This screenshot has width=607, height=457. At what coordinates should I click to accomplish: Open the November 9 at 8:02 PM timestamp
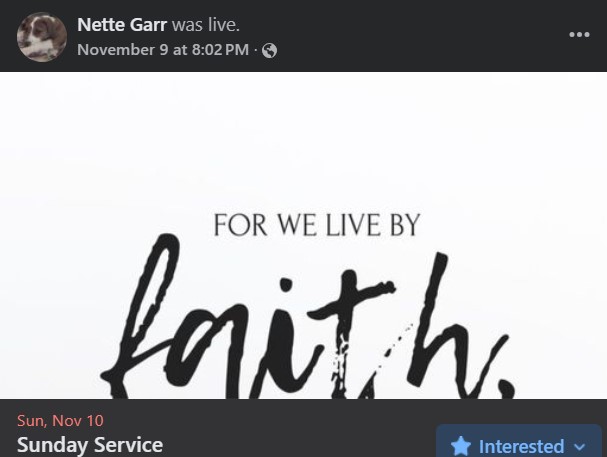point(163,50)
